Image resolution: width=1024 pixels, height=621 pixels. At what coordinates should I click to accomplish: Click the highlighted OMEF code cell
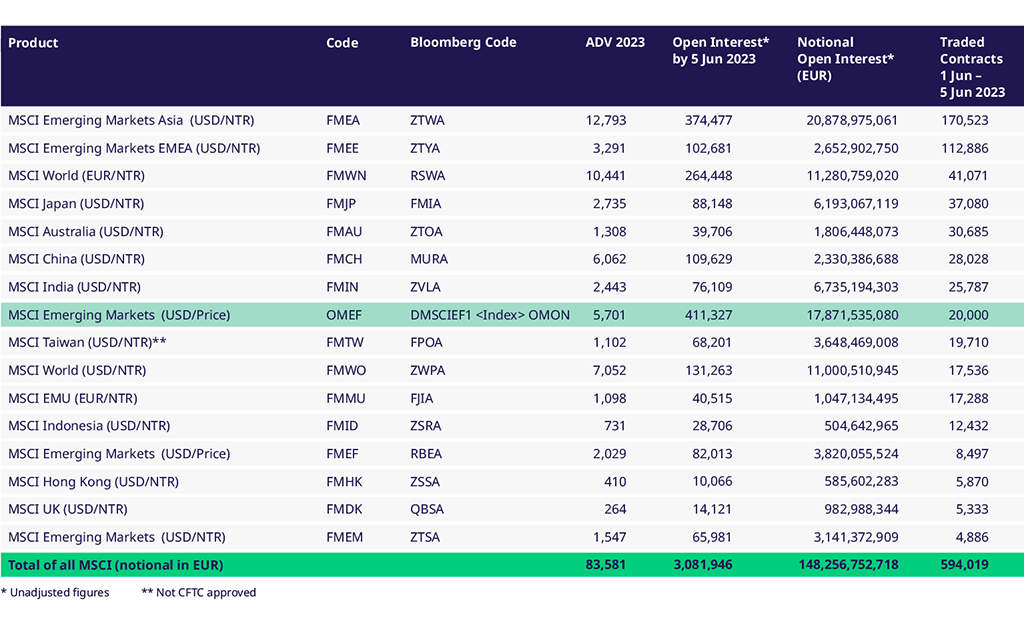(x=344, y=315)
